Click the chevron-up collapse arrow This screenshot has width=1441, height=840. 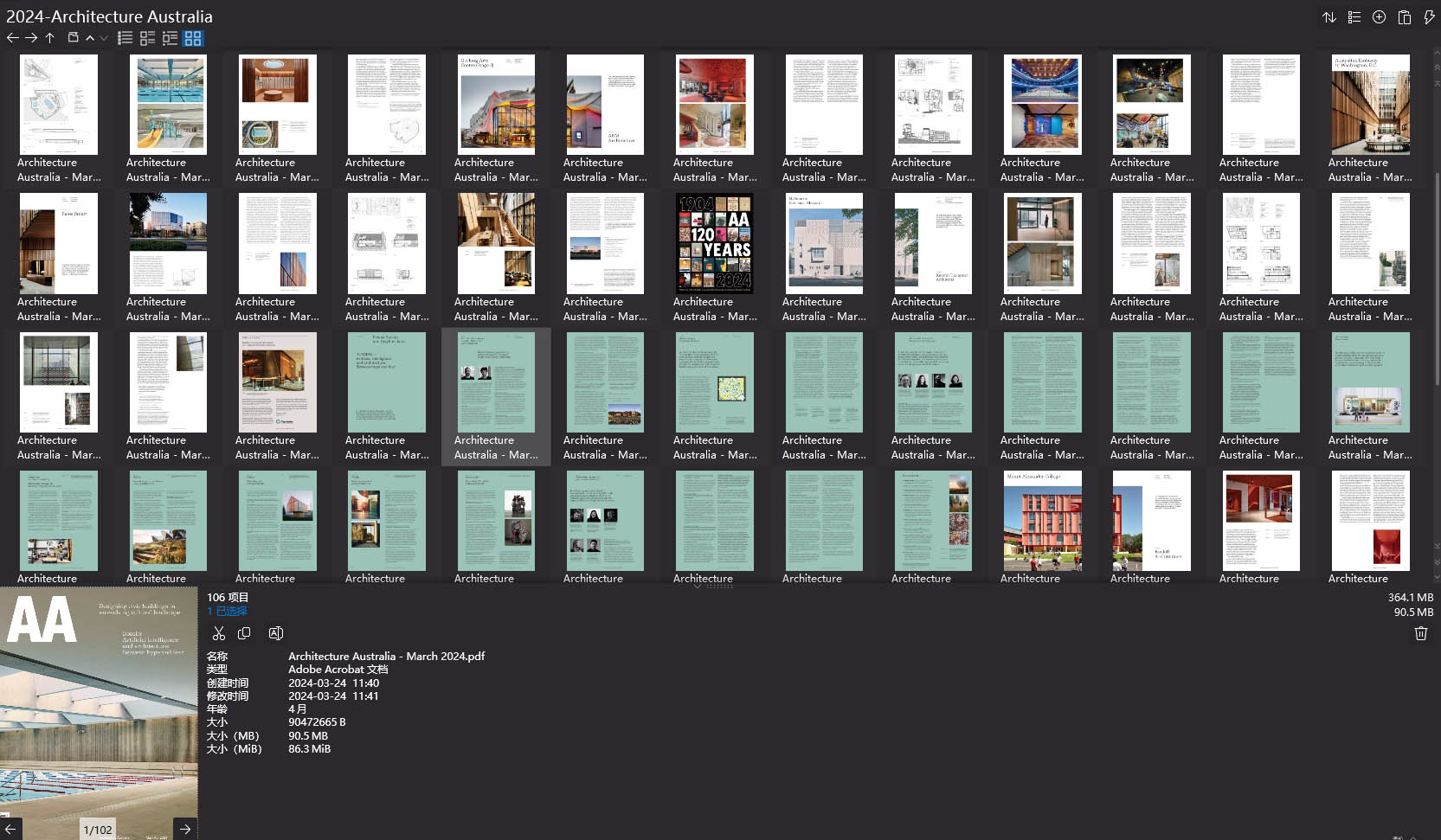(90, 38)
